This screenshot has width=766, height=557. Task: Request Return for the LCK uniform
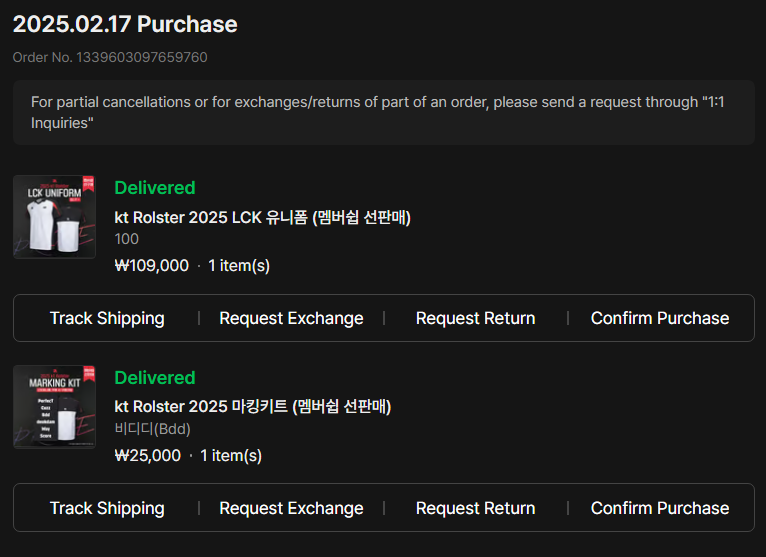[475, 318]
